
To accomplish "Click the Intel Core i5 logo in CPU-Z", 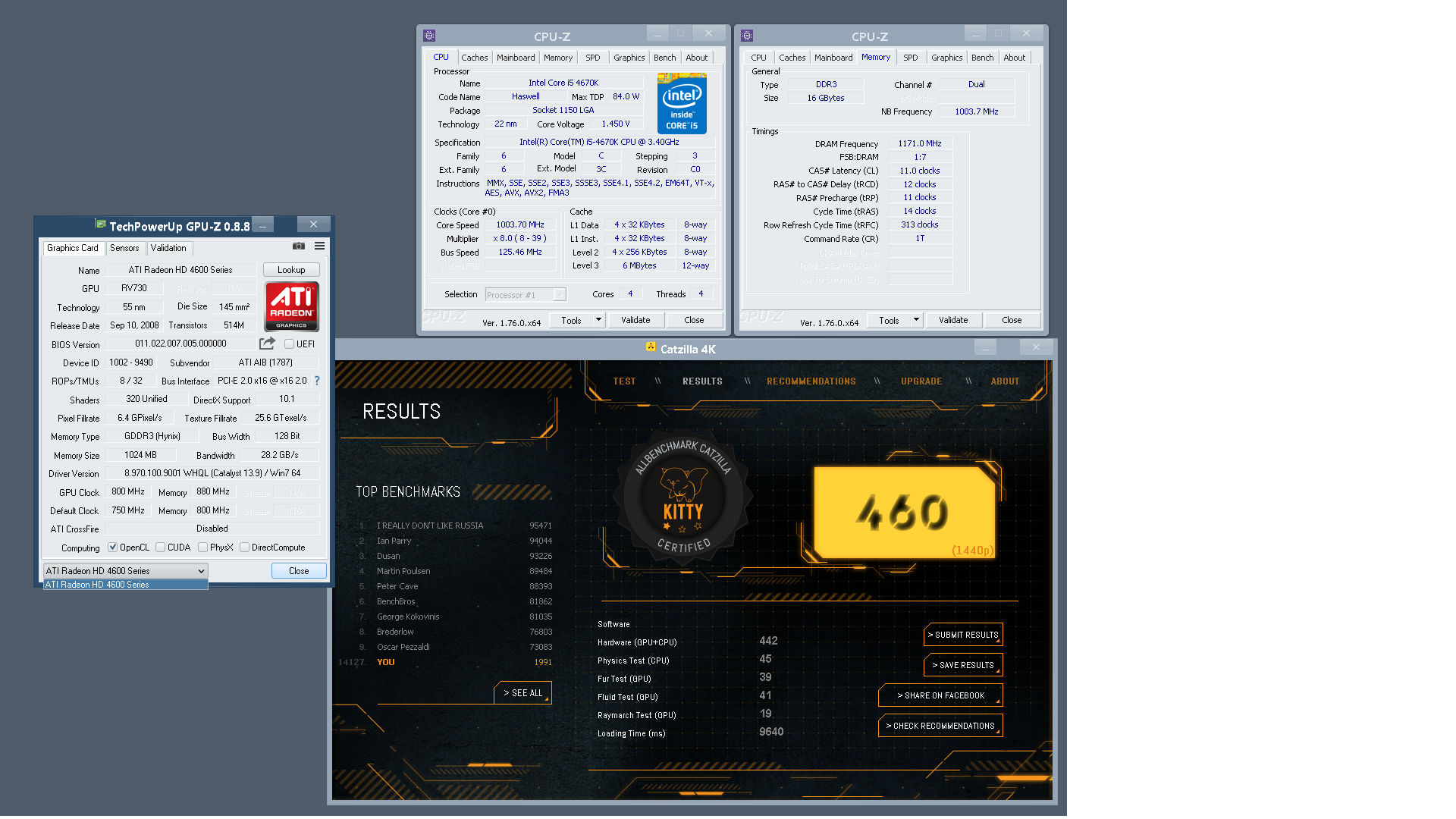I will coord(682,103).
